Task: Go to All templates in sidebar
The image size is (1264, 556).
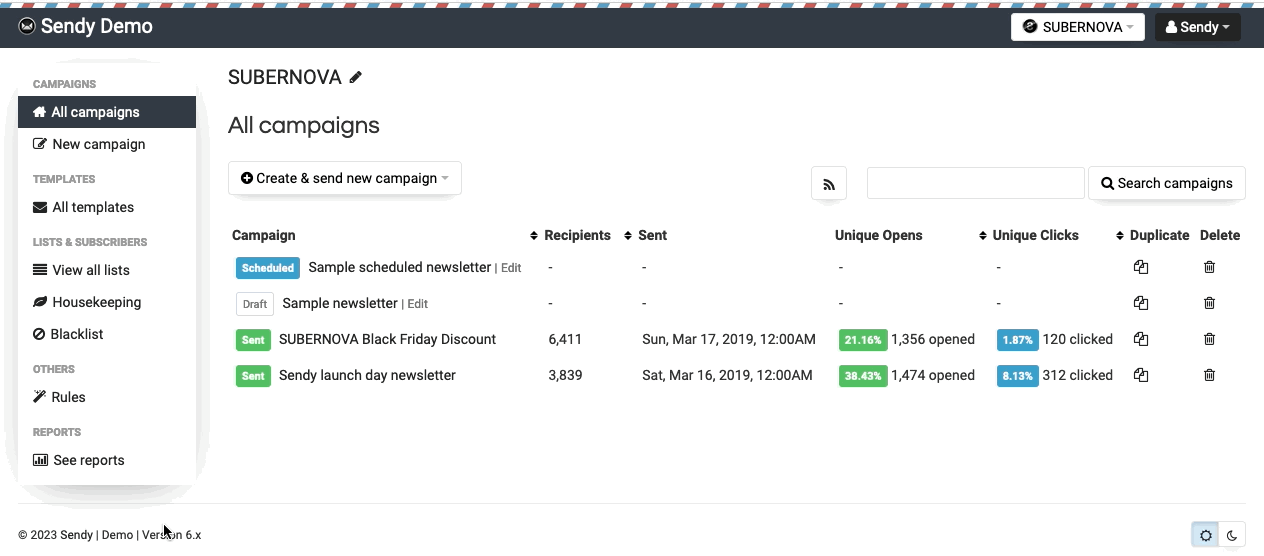Action: [107, 207]
